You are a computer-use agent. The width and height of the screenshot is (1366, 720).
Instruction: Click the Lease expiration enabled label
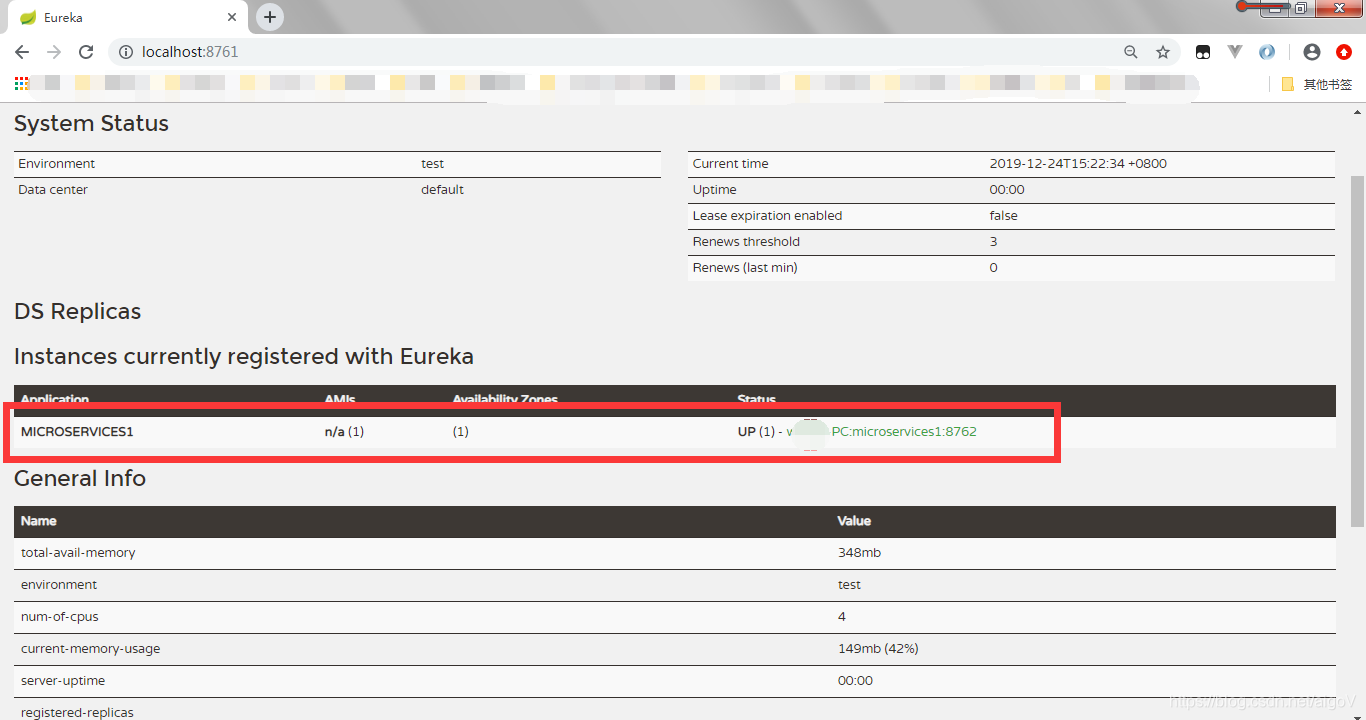[767, 216]
